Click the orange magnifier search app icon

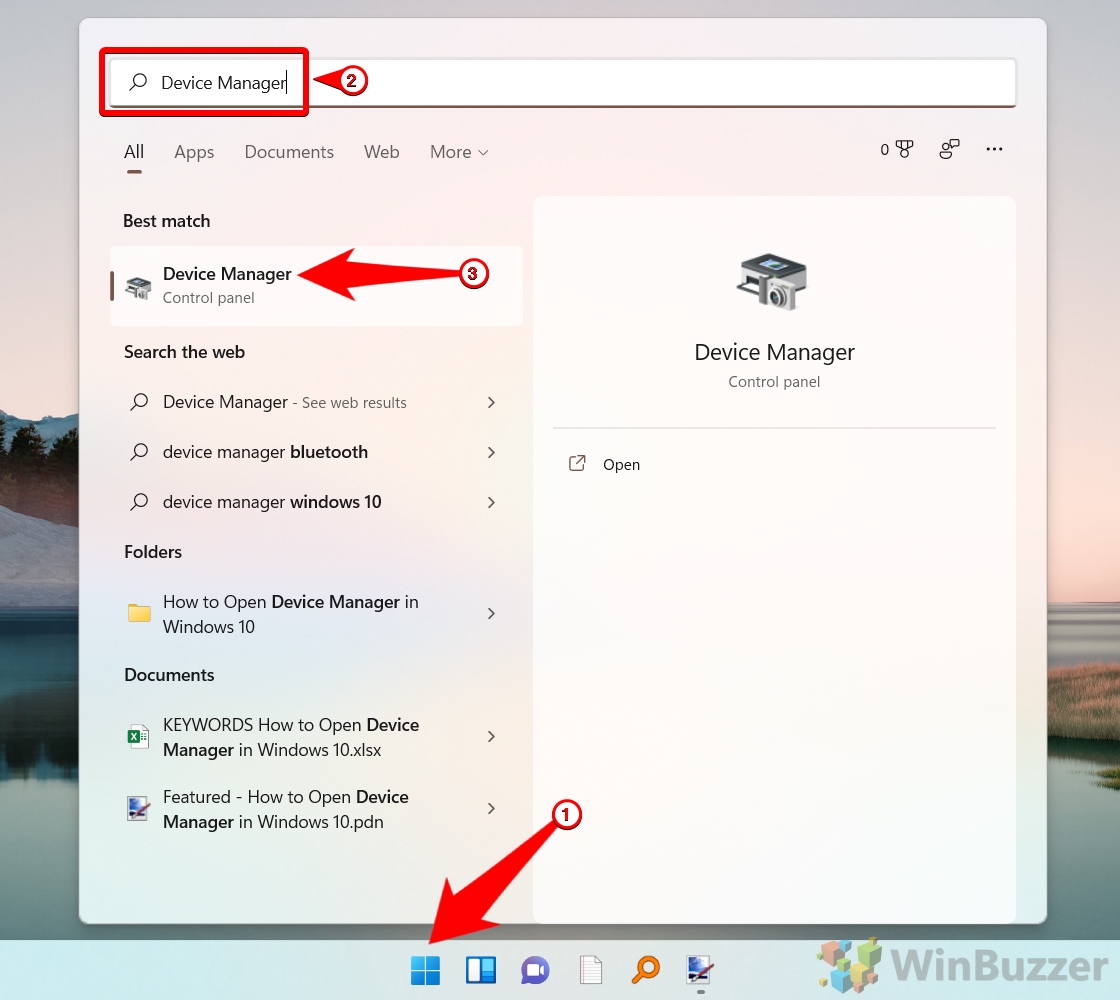coord(646,970)
